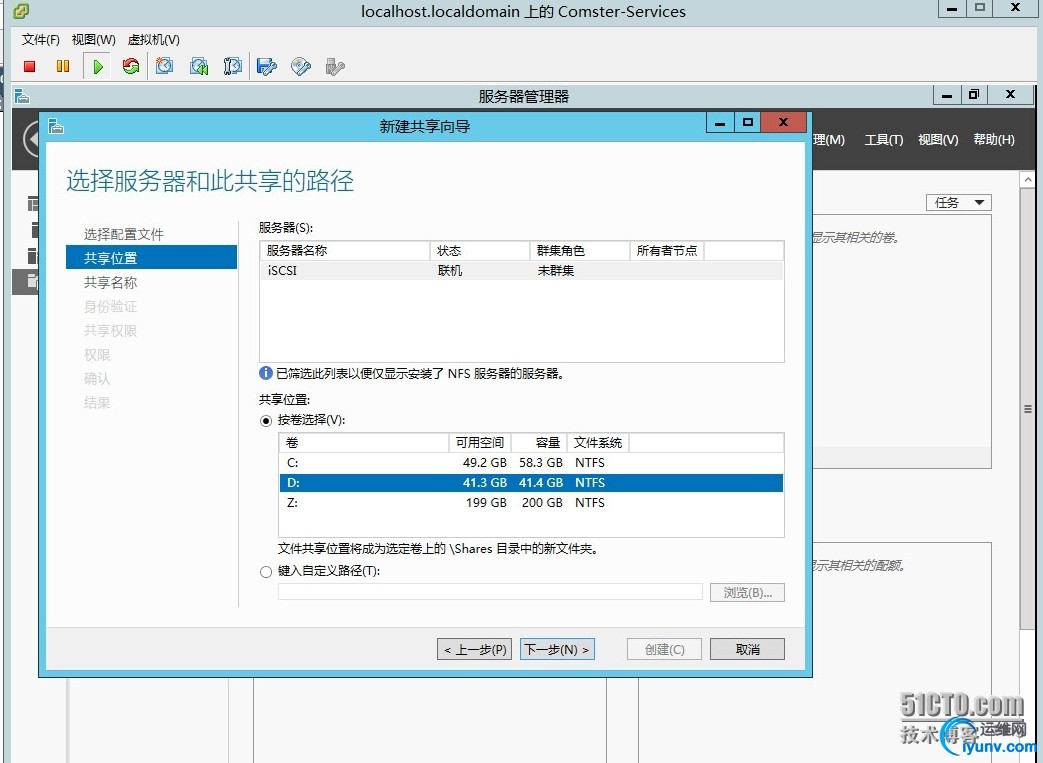The width and height of the screenshot is (1043, 763).
Task: Open the 视图(W) menu
Action: [94, 40]
